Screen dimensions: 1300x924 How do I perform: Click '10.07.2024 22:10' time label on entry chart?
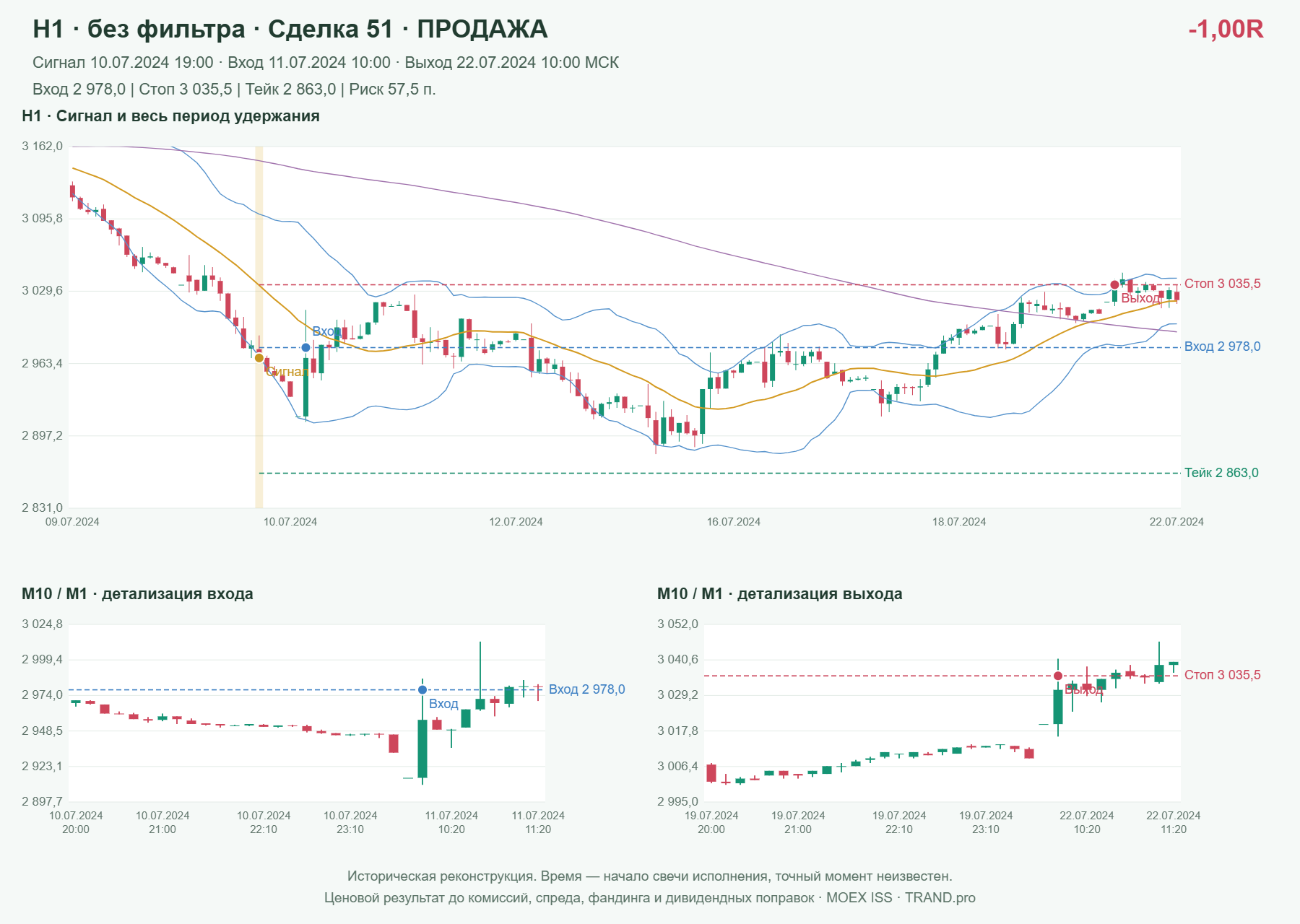(264, 822)
